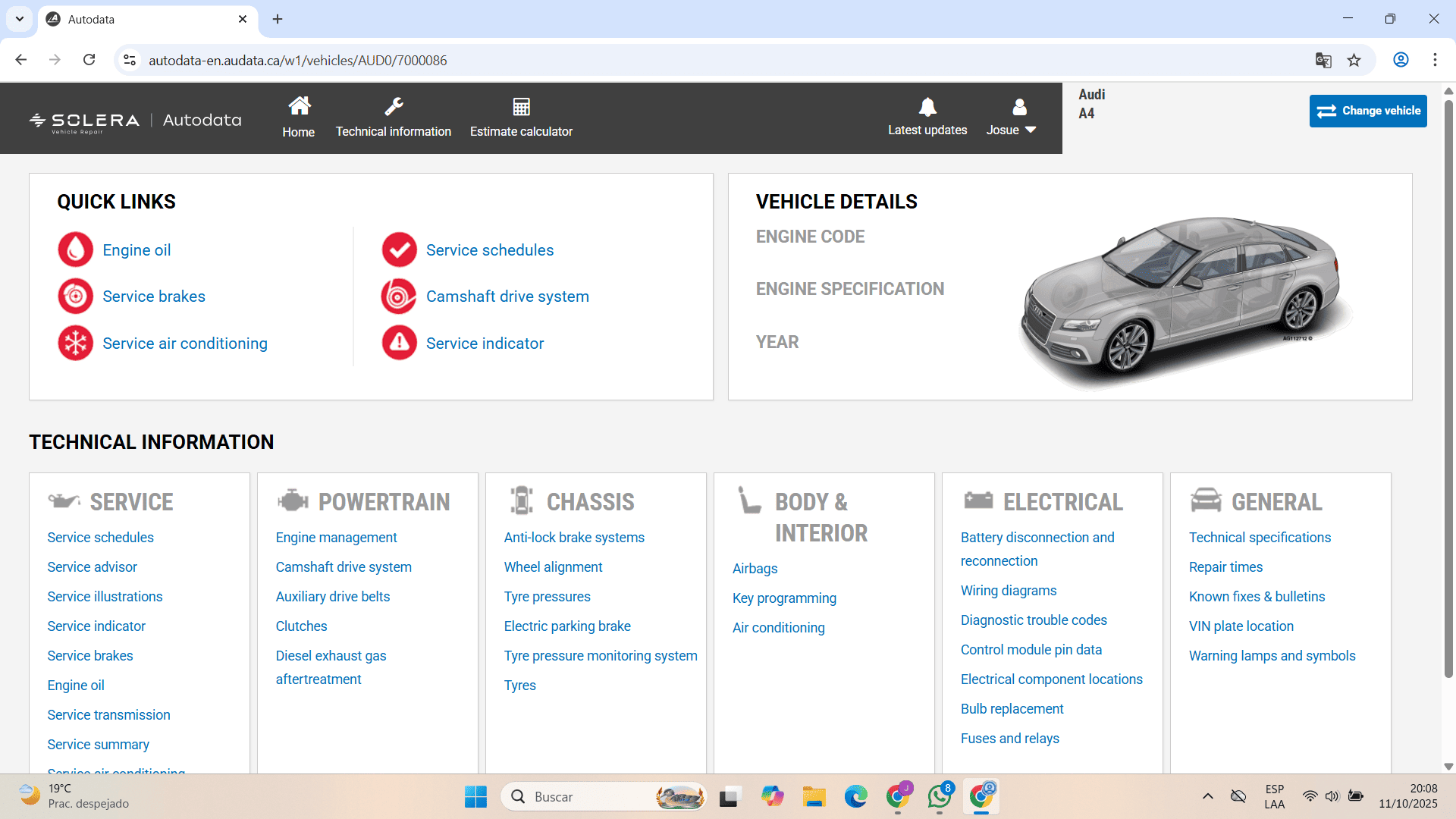This screenshot has width=1456, height=819.
Task: Open Diagnostic trouble codes link
Action: point(1033,620)
